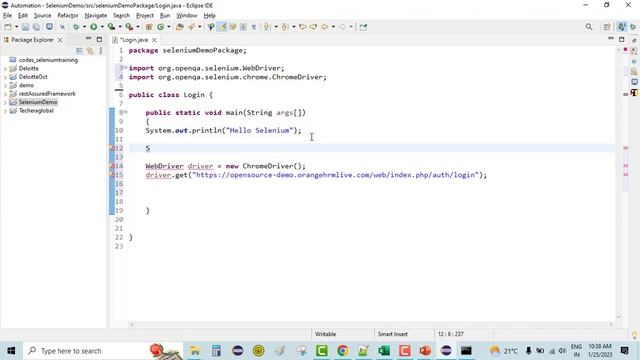Expand the Techeraglobal project
The image size is (640, 360).
(x=5, y=111)
